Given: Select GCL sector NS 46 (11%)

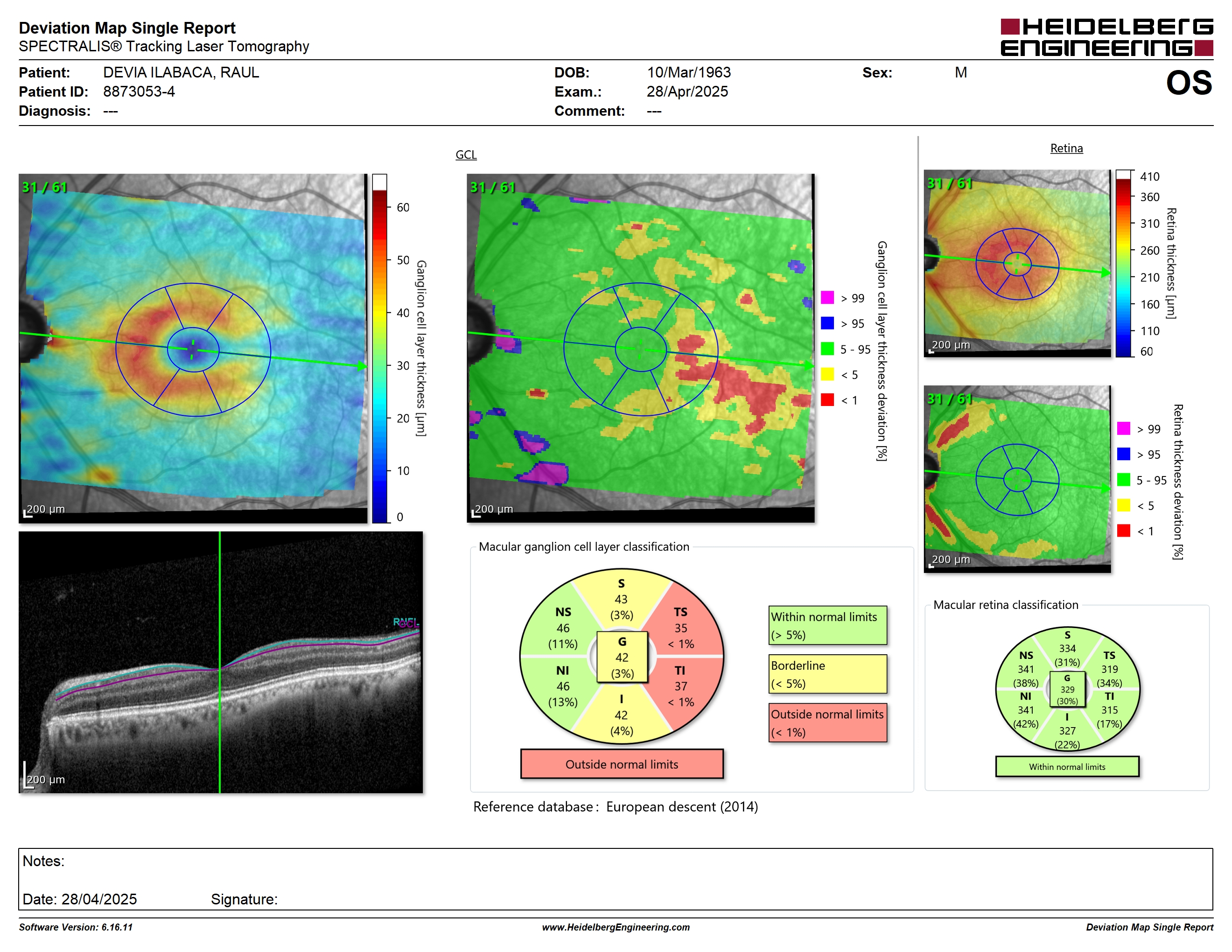Looking at the screenshot, I should [x=563, y=628].
